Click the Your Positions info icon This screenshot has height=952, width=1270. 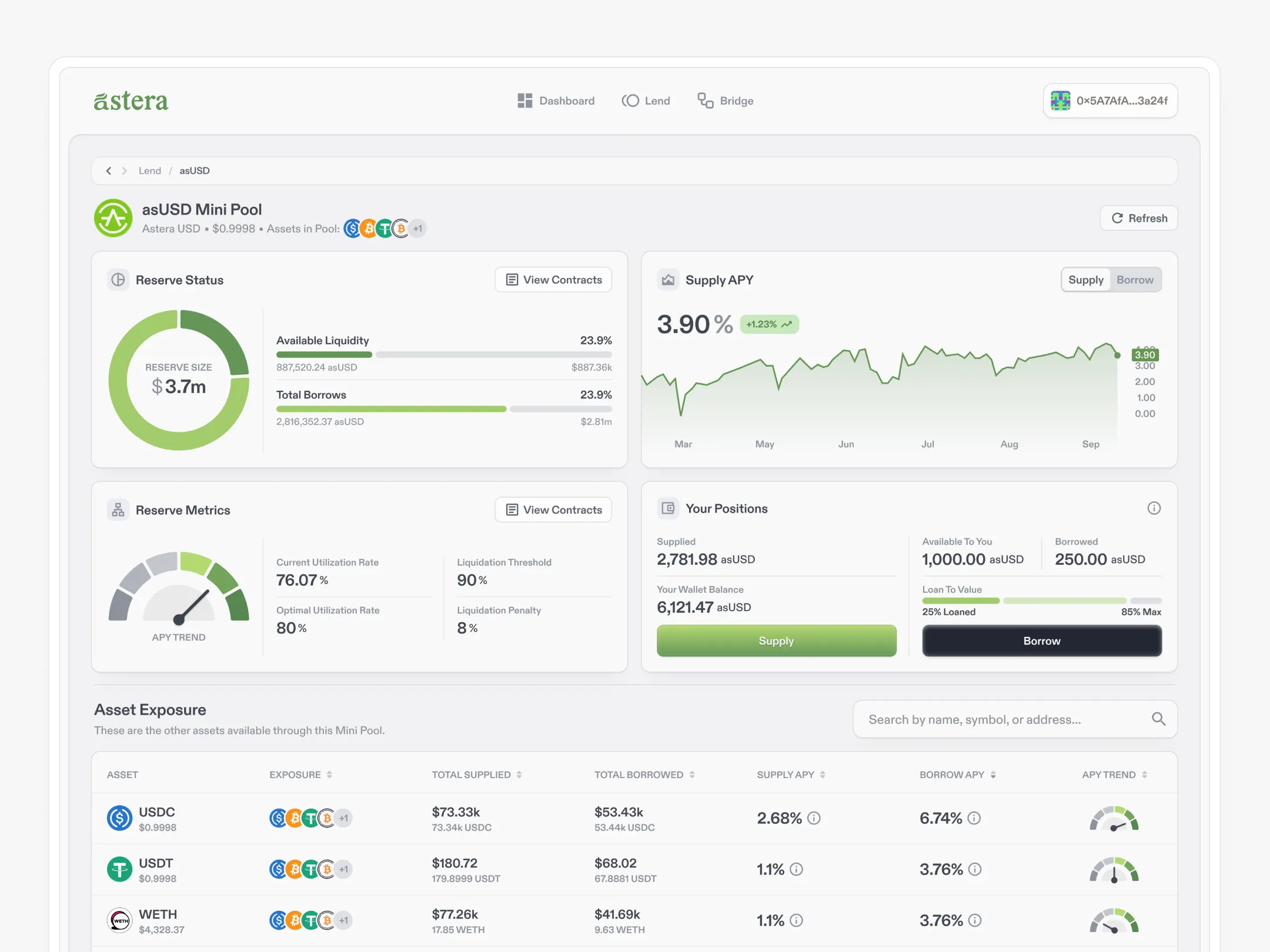1154,508
